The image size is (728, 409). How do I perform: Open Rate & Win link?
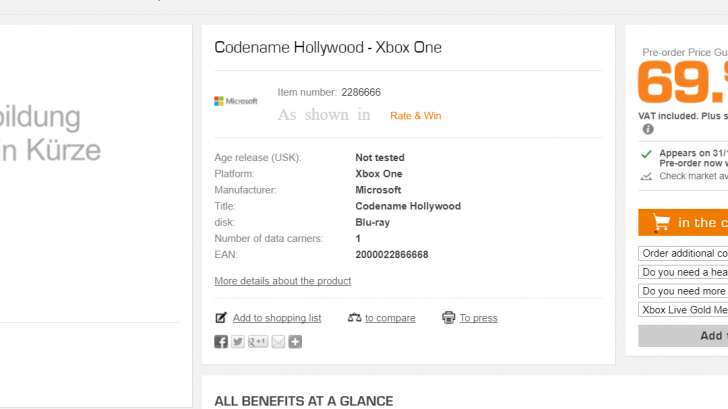(416, 116)
